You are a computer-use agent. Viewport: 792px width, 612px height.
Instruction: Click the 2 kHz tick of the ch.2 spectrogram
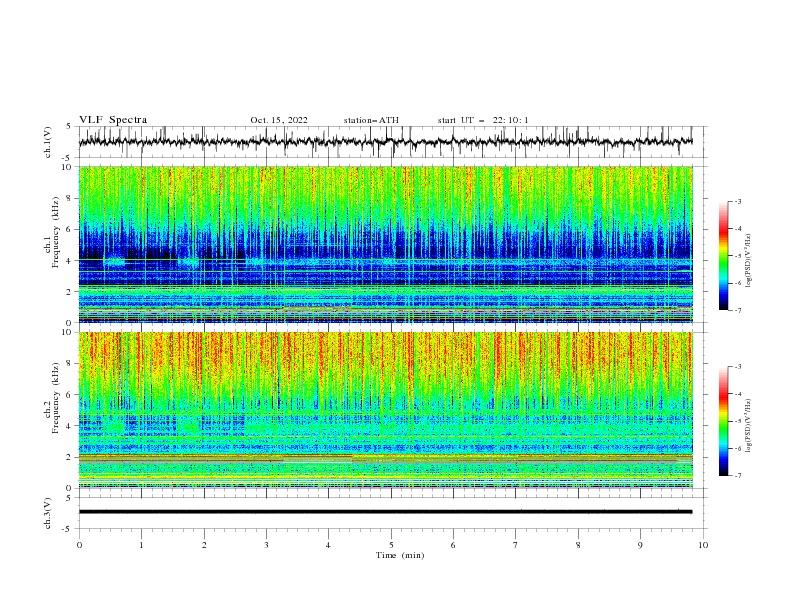(x=70, y=457)
